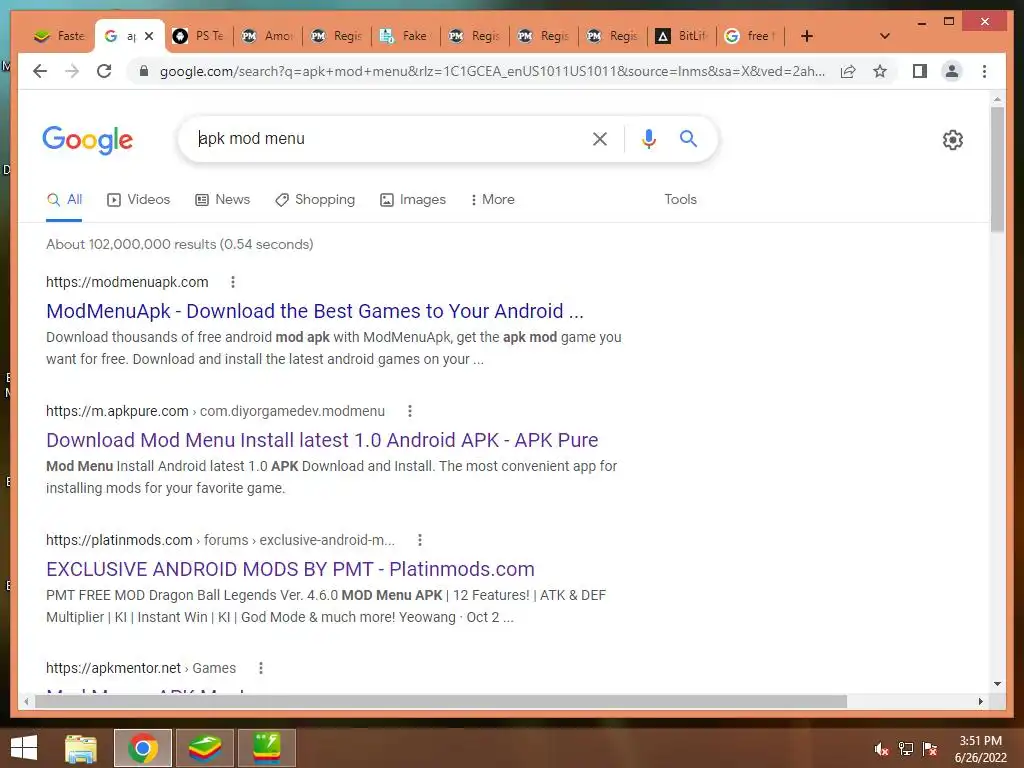1024x768 pixels.
Task: Switch to the Images results tab
Action: click(413, 199)
